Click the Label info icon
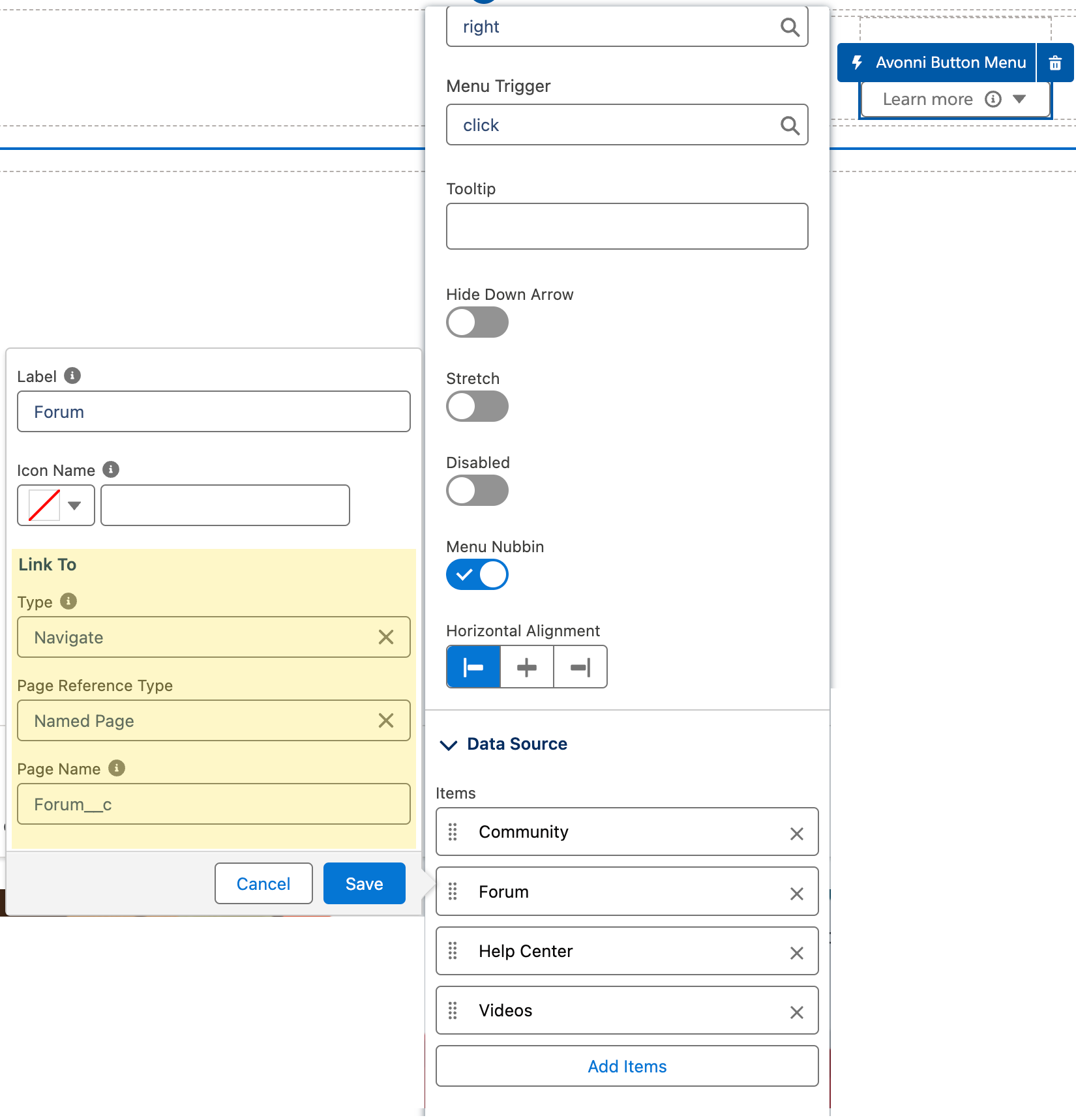 pos(72,376)
